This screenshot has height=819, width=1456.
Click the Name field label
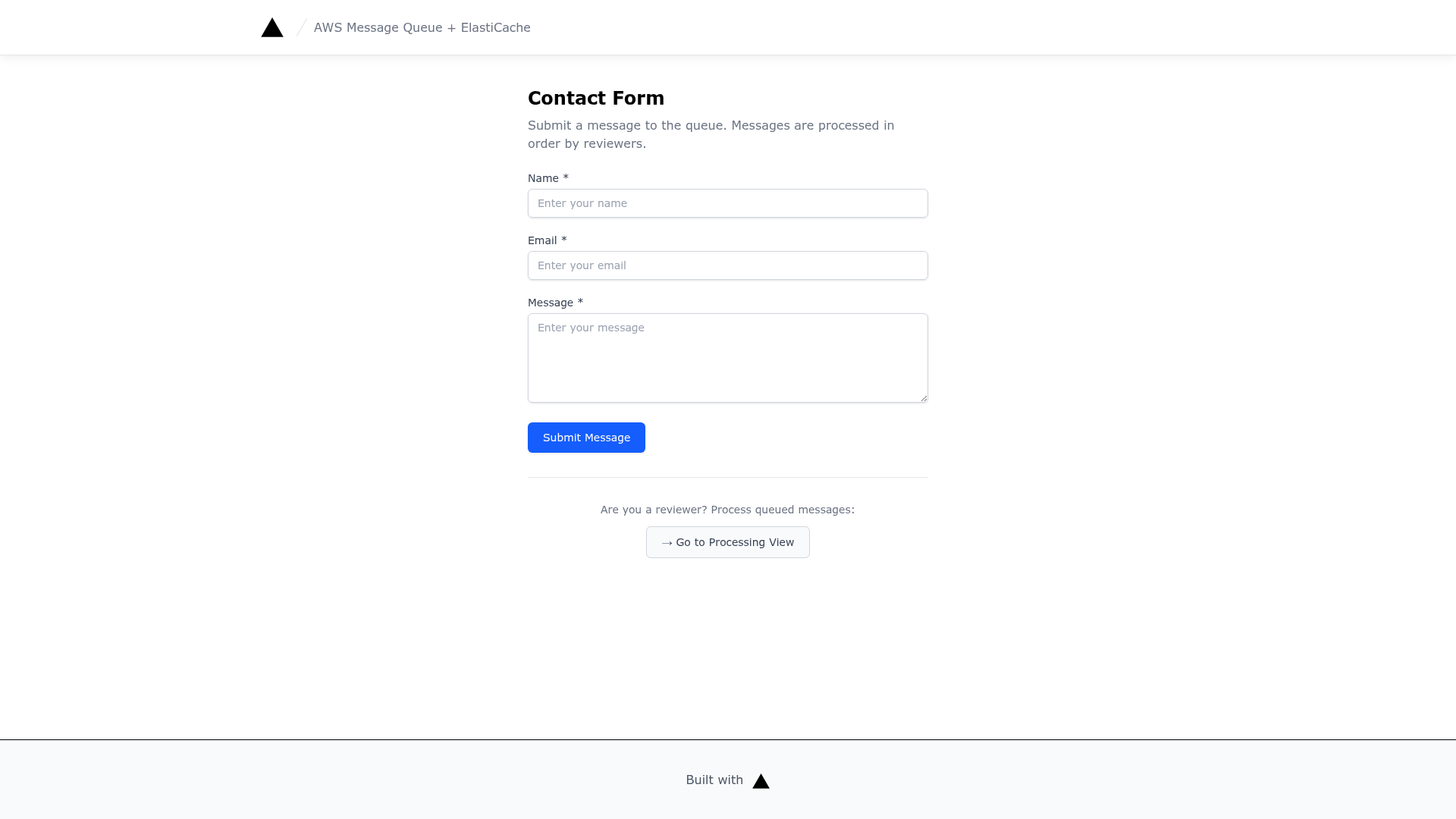tap(543, 178)
